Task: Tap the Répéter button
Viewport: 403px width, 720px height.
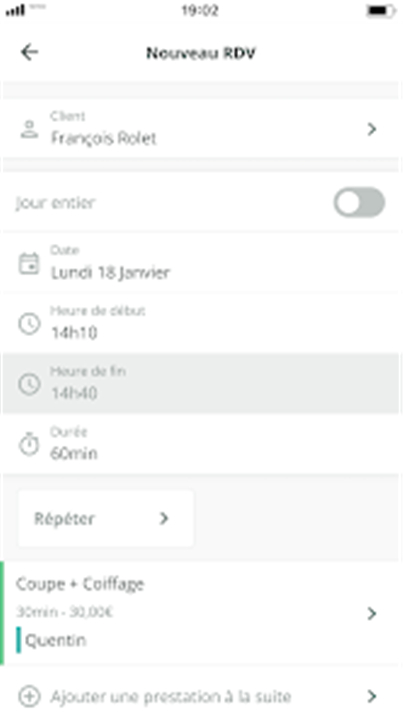Action: [106, 518]
